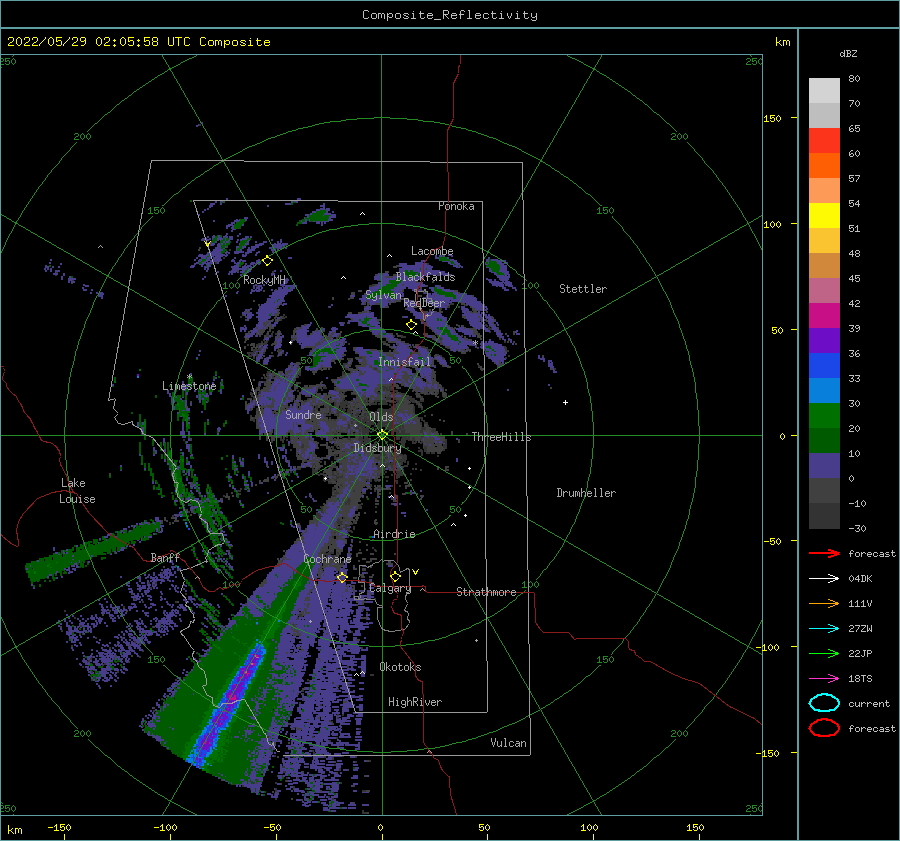Click the Banff label
900x841 pixels.
point(165,557)
